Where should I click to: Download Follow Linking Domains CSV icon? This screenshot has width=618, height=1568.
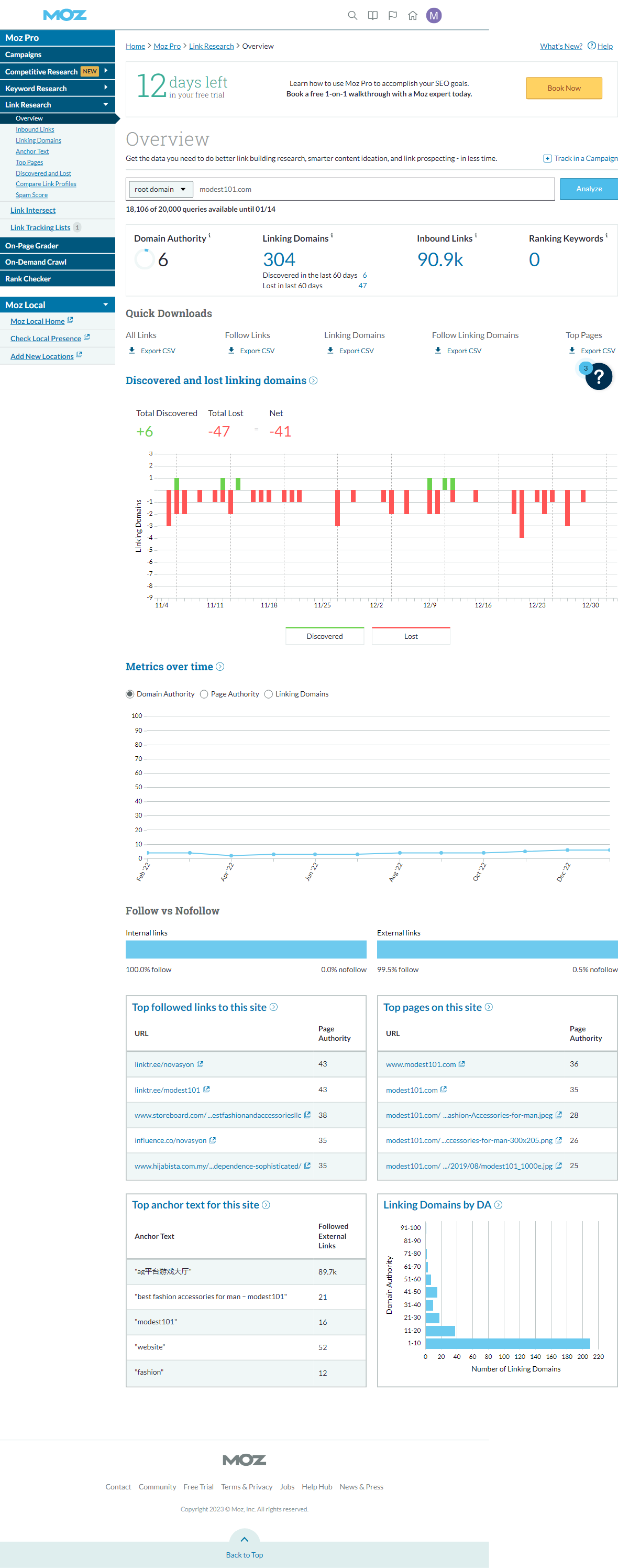coord(438,351)
